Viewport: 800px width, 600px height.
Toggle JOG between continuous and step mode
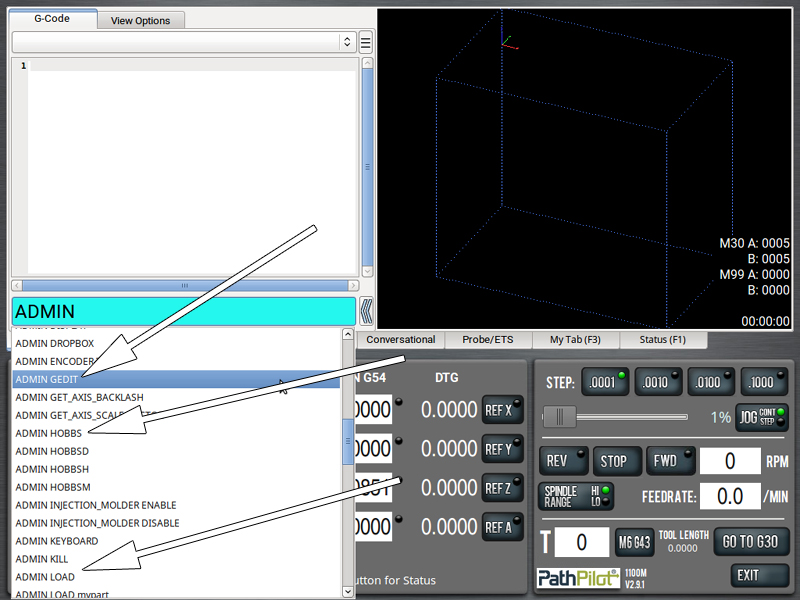pos(761,417)
